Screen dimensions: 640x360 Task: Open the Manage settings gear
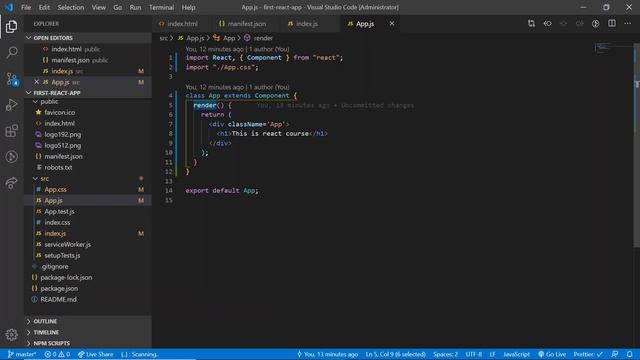11,335
